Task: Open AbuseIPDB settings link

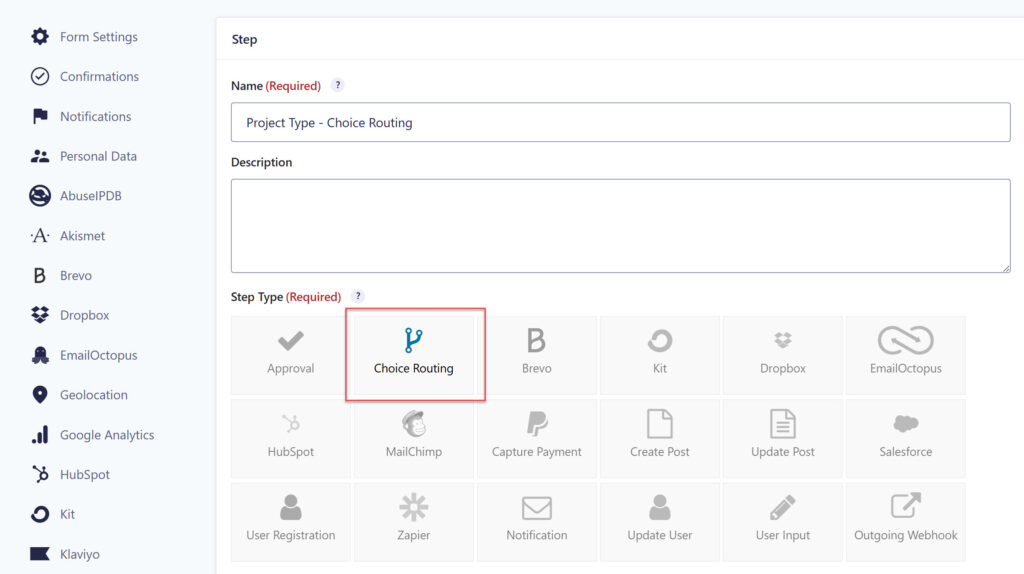Action: pyautogui.click(x=91, y=196)
